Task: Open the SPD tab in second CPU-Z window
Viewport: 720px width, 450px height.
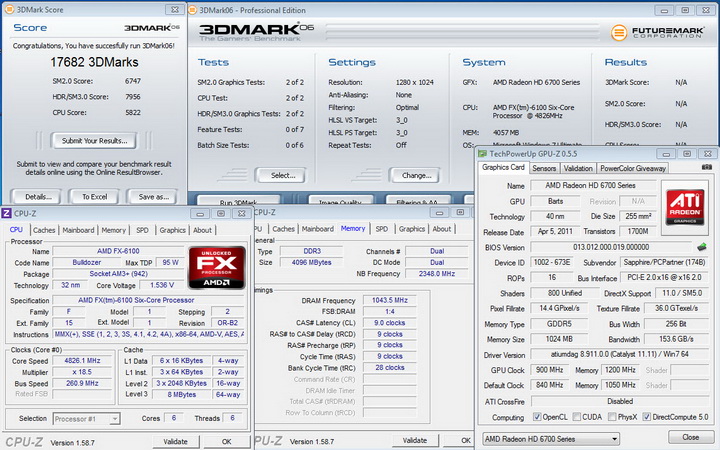Action: point(382,229)
